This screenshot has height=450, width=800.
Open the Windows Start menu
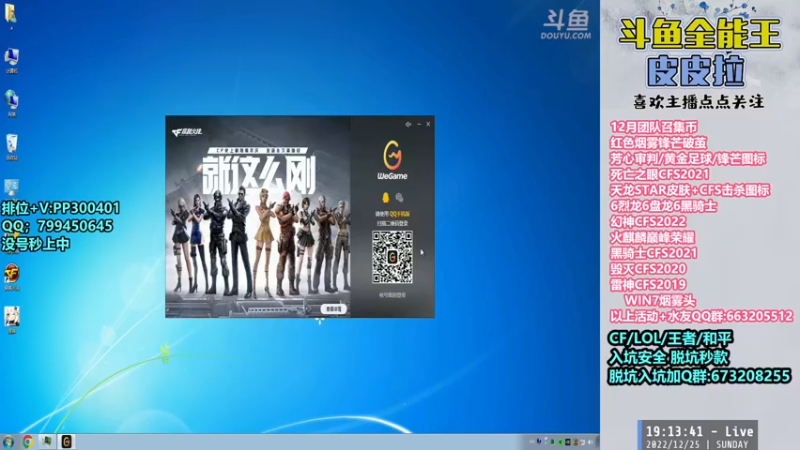9,442
